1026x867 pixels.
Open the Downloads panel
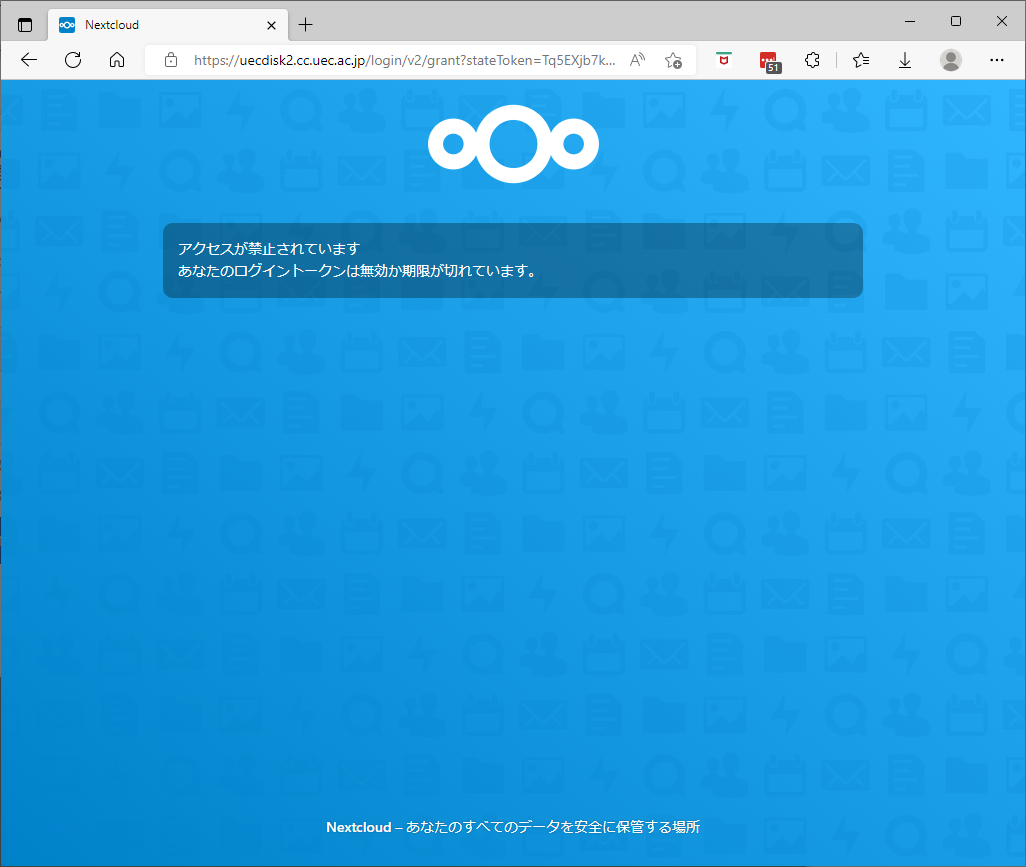905,60
